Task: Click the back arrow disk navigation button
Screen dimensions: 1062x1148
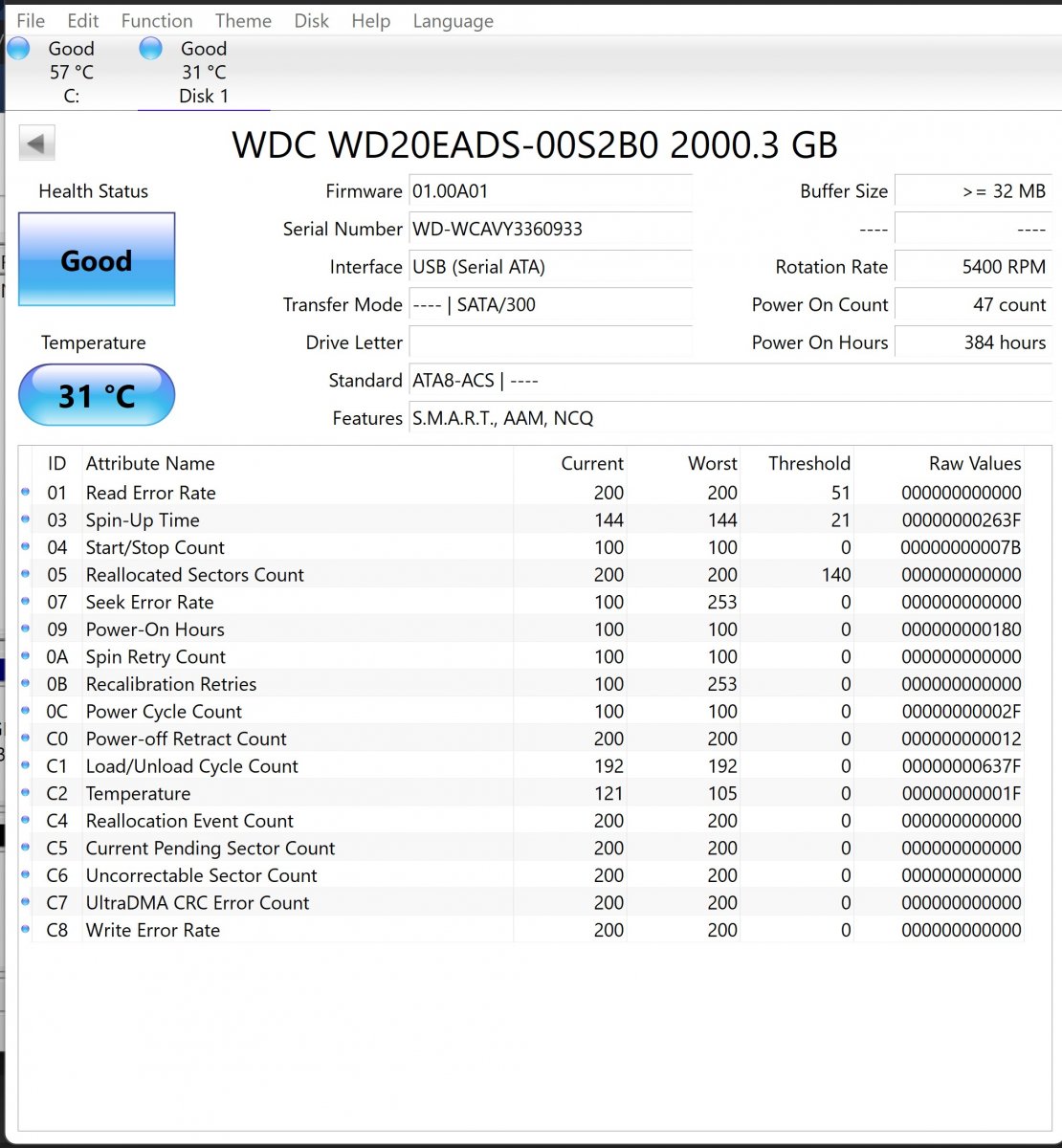Action: (x=36, y=143)
